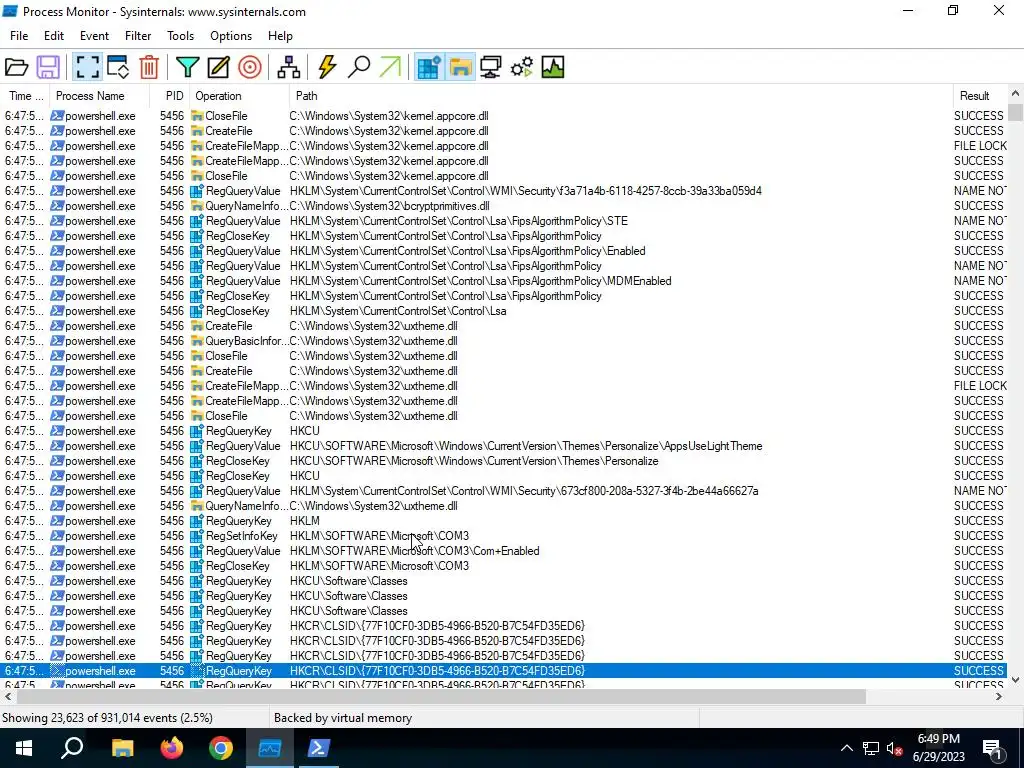Open the Tools menu
This screenshot has height=768, width=1024.
(180, 36)
